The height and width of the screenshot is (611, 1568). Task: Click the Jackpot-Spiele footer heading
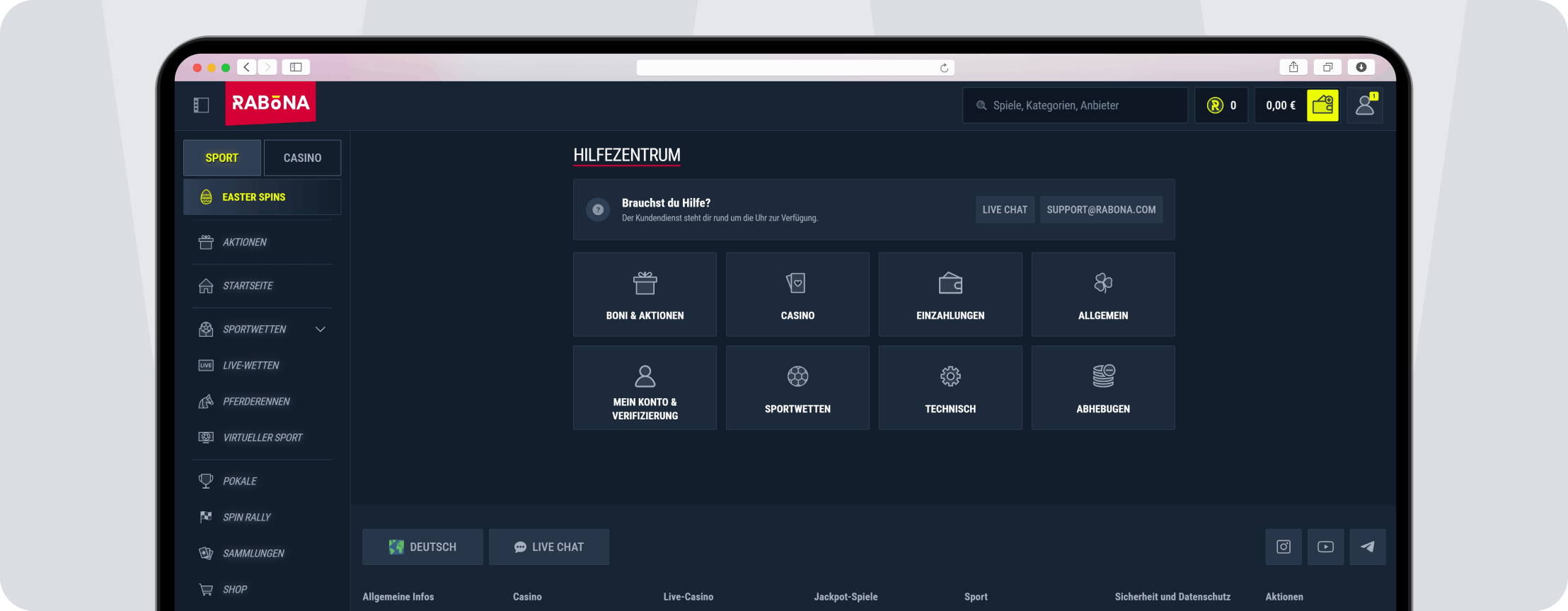[x=846, y=597]
